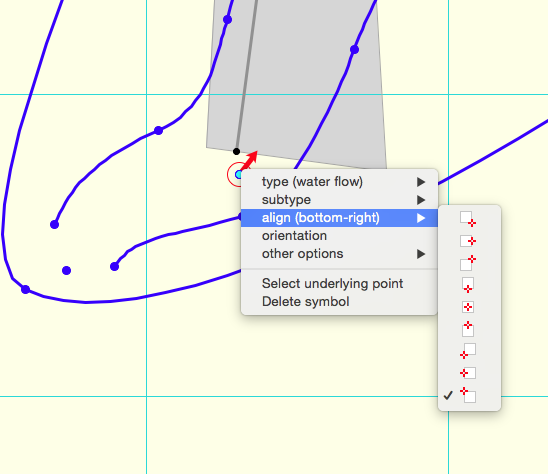The image size is (548, 474).
Task: Choose top-left align icon (cross at square's bottom-right corner)
Action: 468,219
